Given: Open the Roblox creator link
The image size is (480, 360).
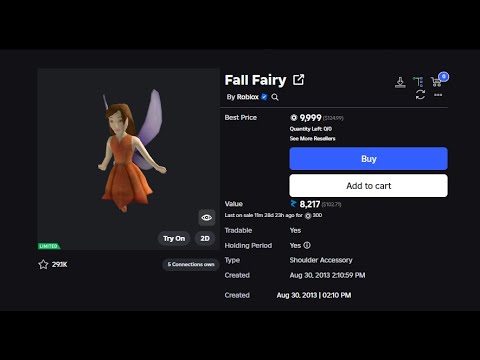Looking at the screenshot, I should coord(248,97).
